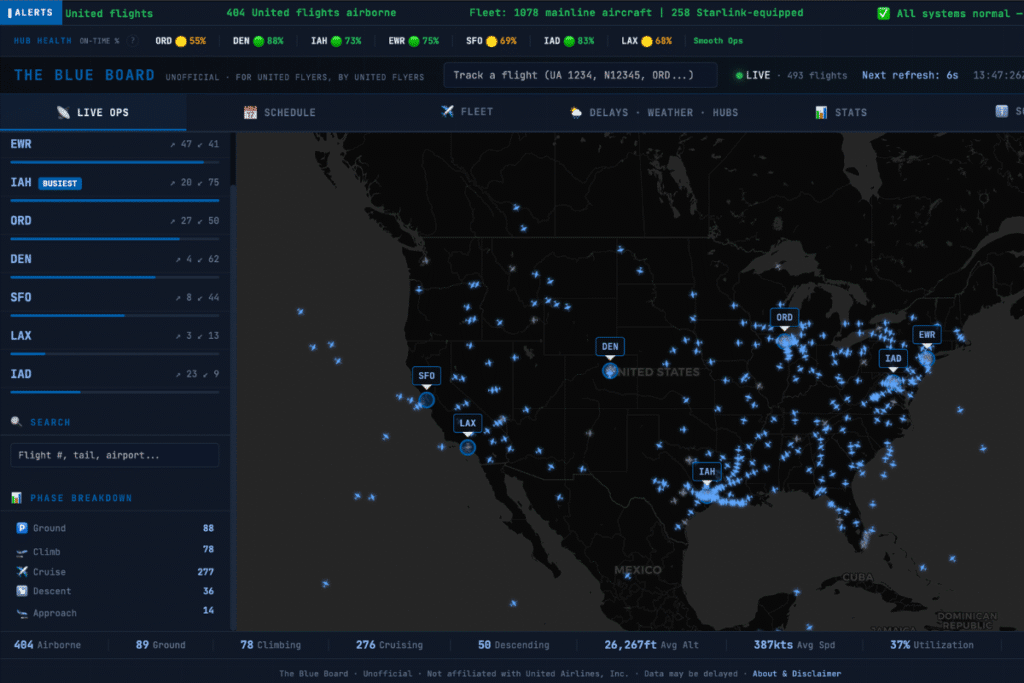The height and width of the screenshot is (683, 1024).
Task: Click the Descent phase icon
Action: tap(22, 591)
